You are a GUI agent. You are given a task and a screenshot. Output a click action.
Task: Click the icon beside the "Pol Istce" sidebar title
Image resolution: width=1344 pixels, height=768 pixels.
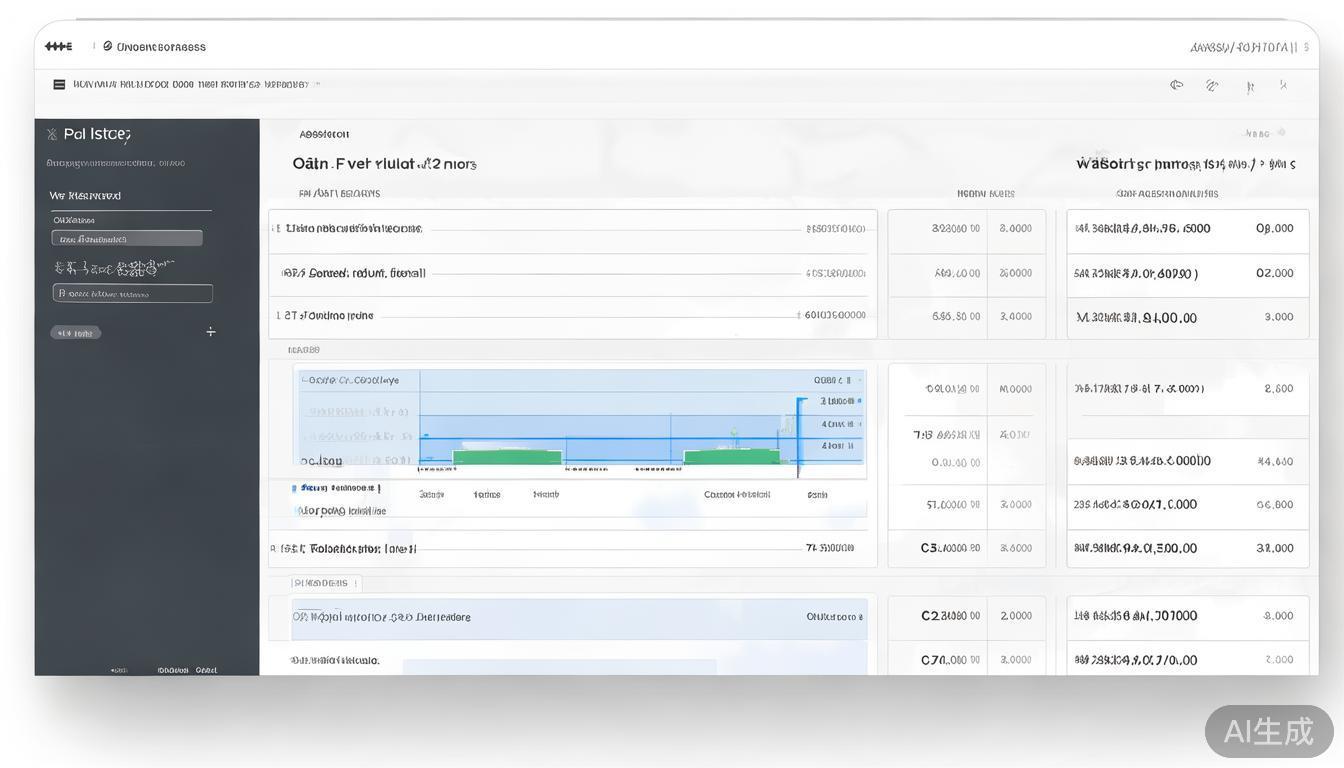(52, 135)
